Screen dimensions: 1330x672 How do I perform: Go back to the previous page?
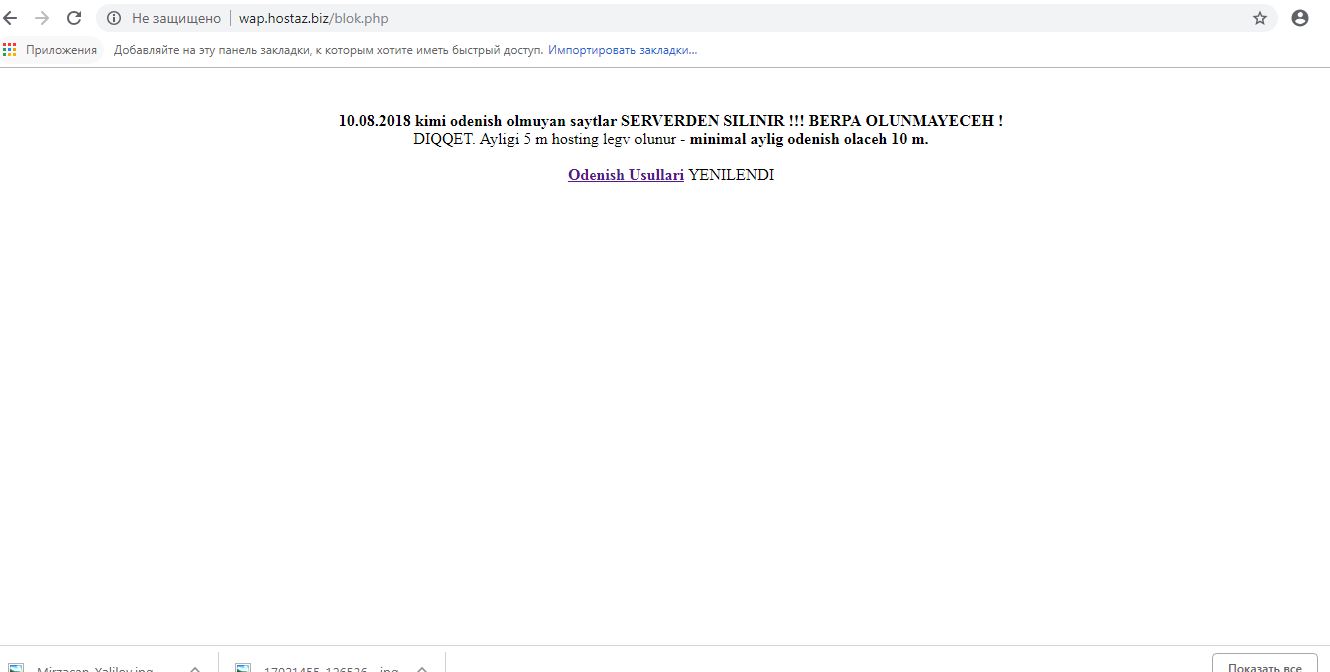coord(11,18)
